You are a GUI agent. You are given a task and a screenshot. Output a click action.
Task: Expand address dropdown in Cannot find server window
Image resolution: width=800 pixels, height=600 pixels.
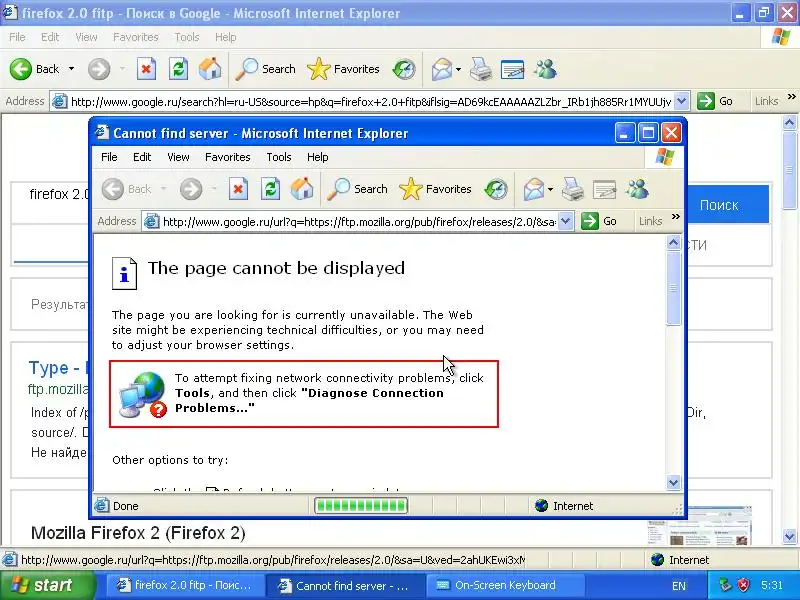[x=565, y=221]
